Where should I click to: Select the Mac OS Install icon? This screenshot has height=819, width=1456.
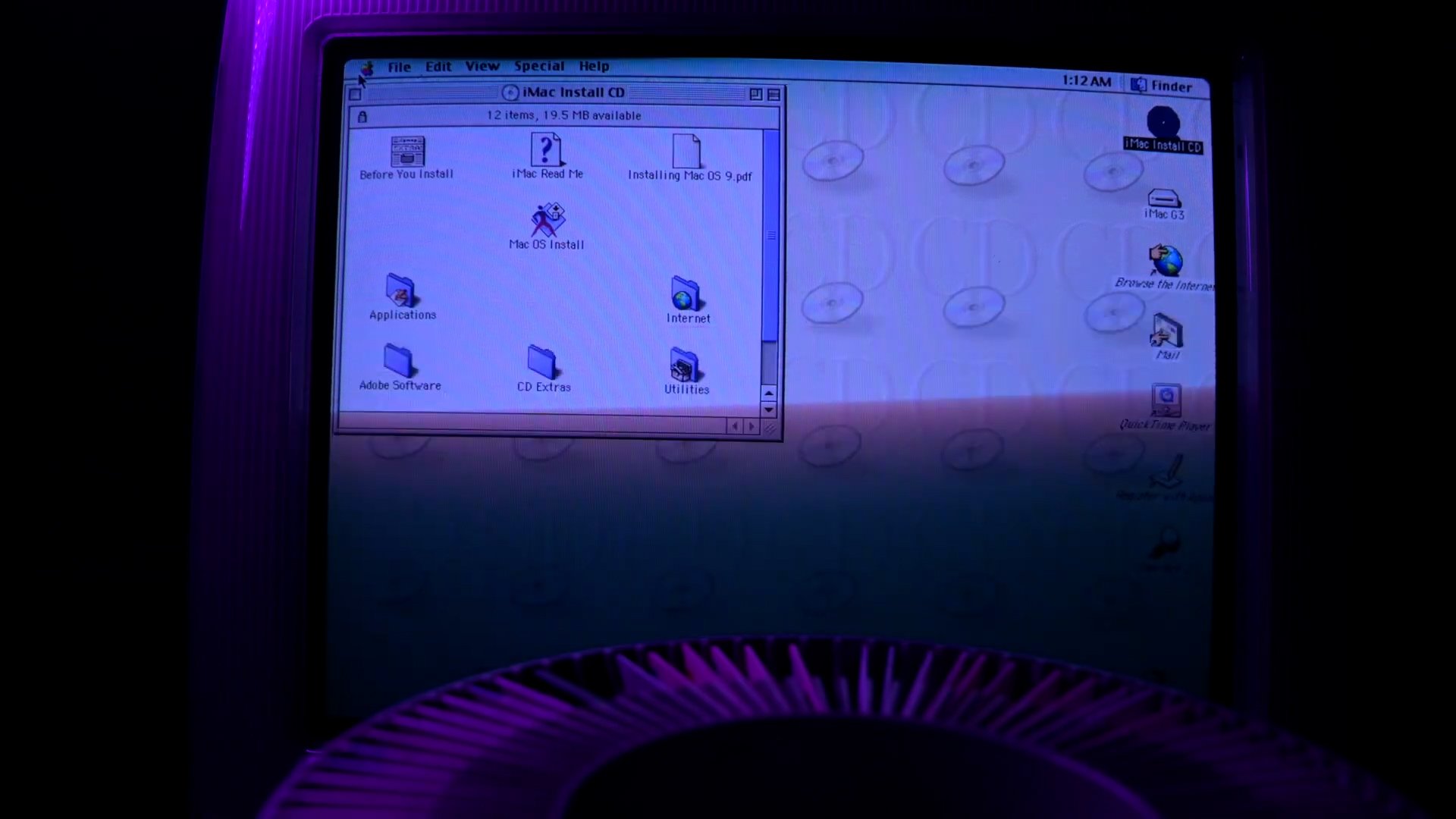pyautogui.click(x=547, y=226)
